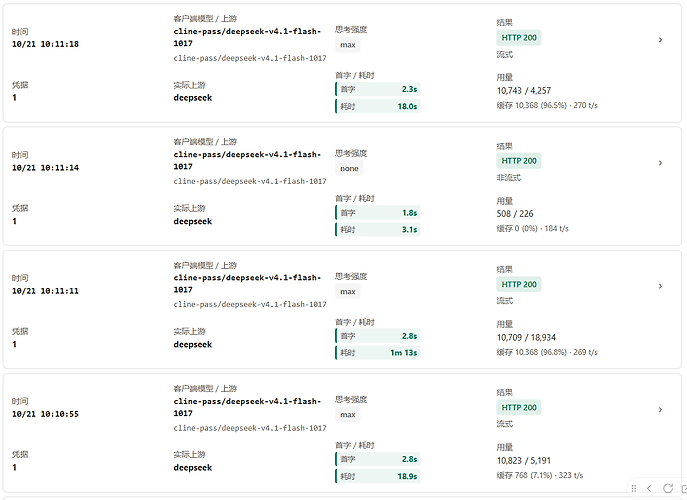The image size is (687, 500).
Task: Expand the 10:11:14 request row chevron
Action: pyautogui.click(x=660, y=163)
